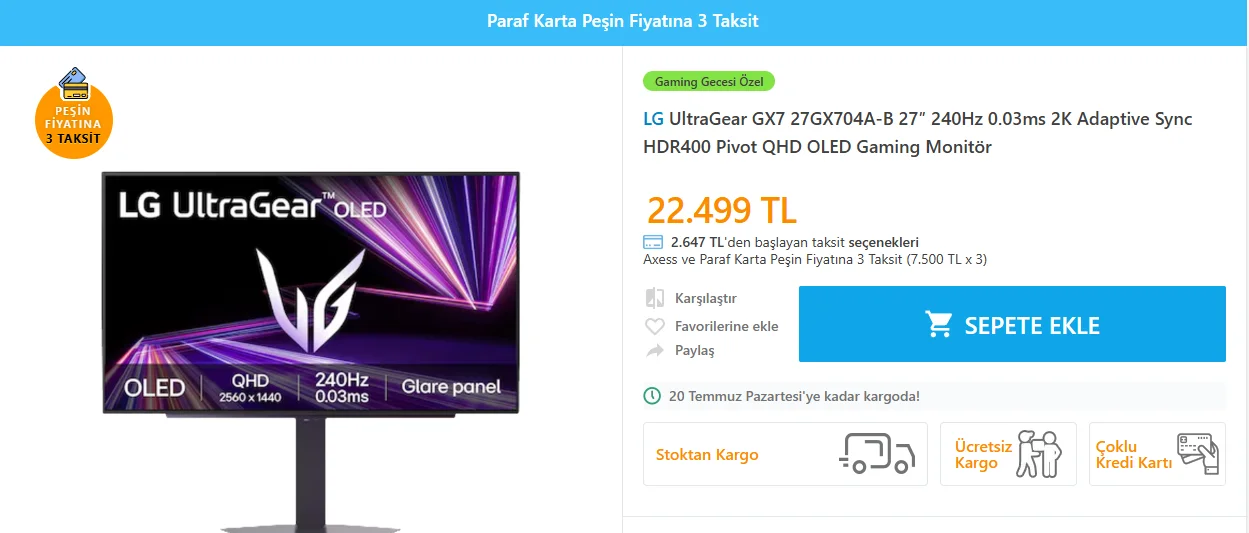Click the green clock delivery icon
The width and height of the screenshot is (1249, 533).
pos(652,396)
